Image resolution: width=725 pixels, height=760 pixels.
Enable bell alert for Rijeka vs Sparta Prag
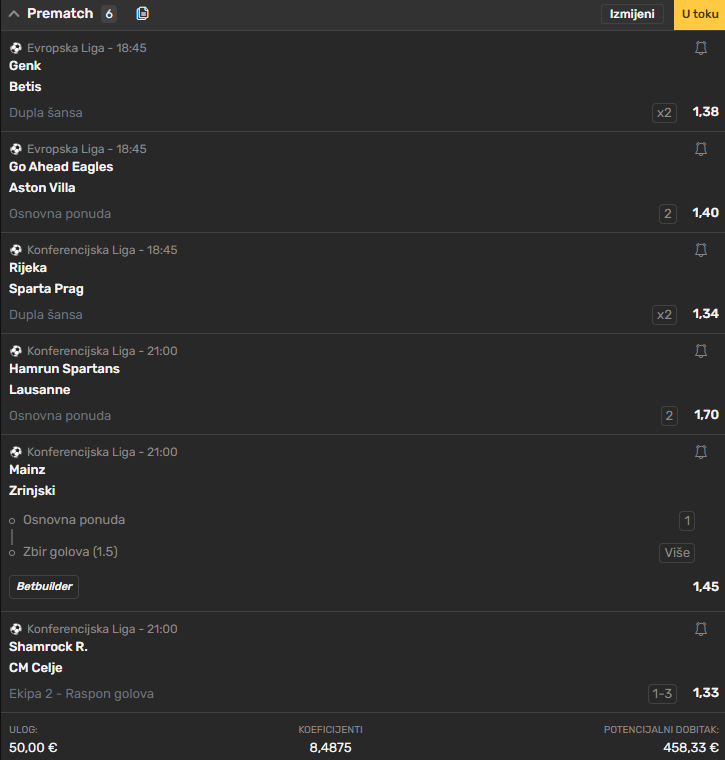(x=701, y=250)
